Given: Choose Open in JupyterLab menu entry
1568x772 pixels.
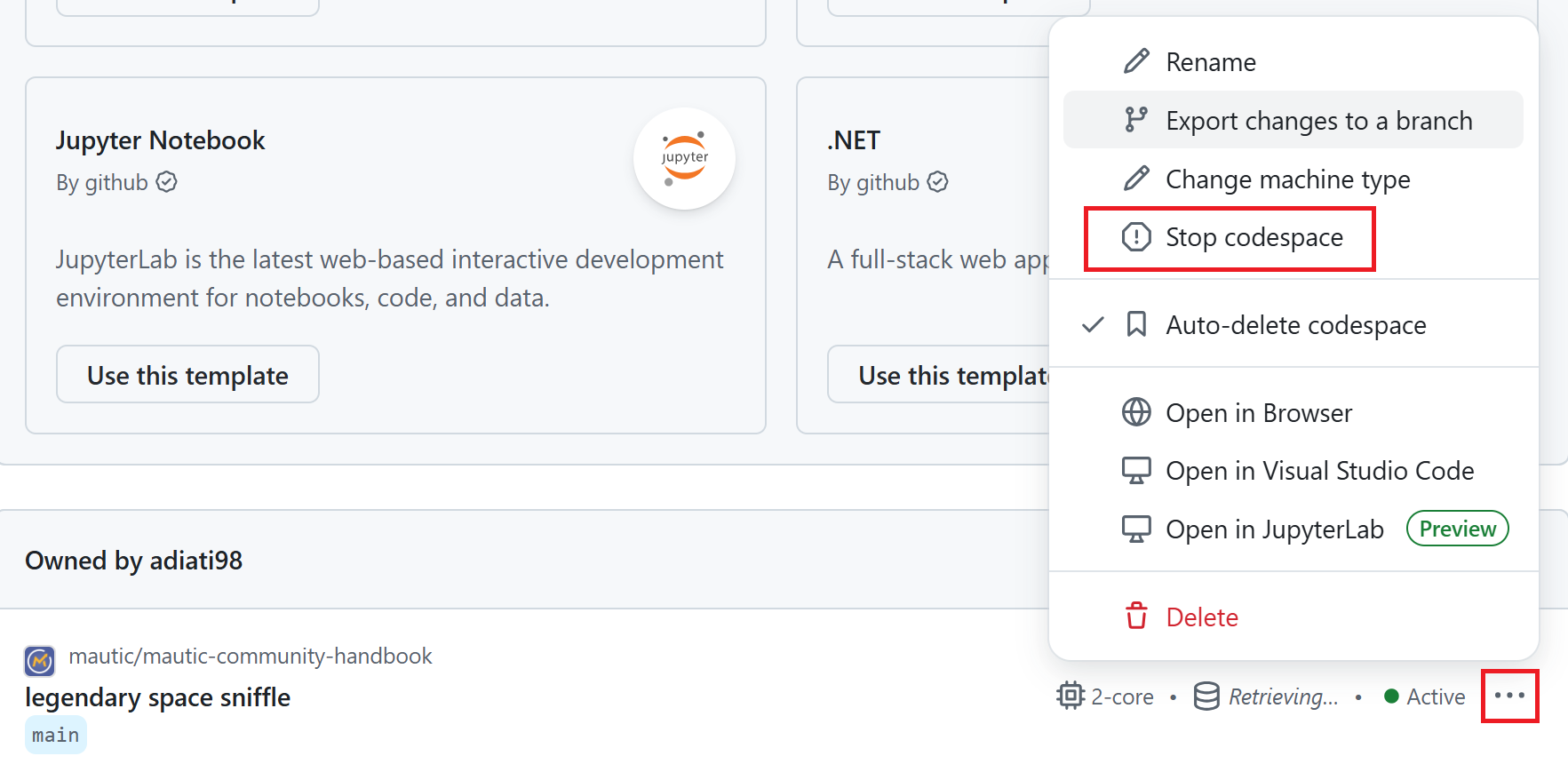Looking at the screenshot, I should tap(1274, 529).
